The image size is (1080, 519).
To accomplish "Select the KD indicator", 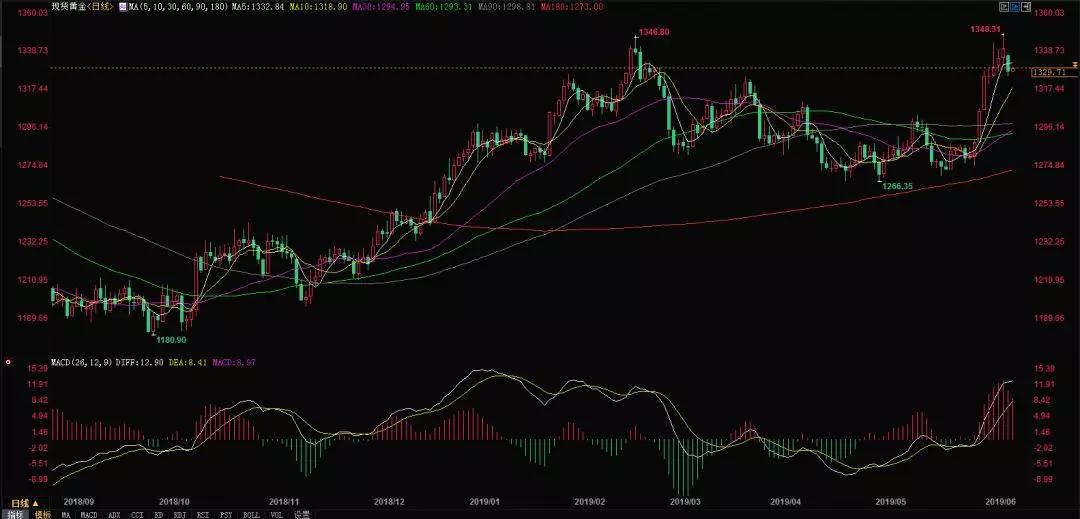I will (158, 514).
